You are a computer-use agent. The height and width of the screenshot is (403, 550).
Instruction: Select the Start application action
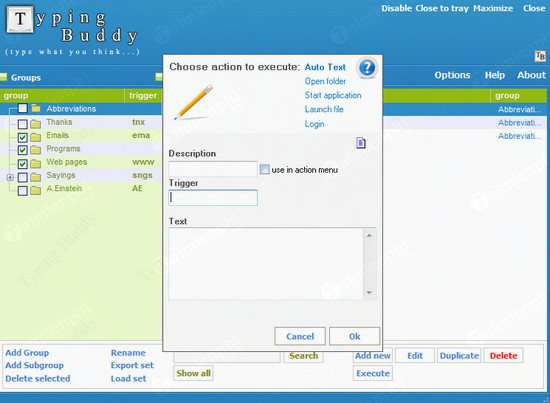click(333, 95)
